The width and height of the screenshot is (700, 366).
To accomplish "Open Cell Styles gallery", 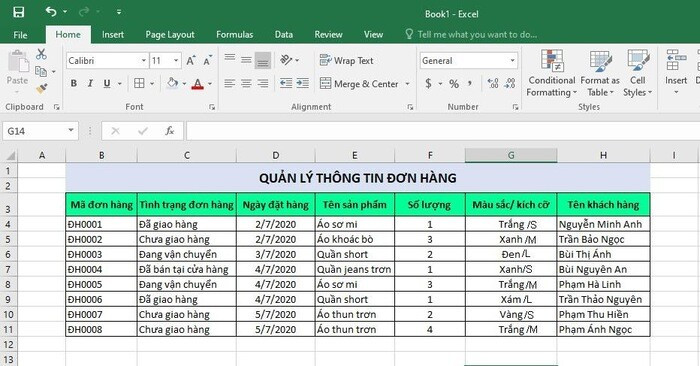I will coord(638,73).
